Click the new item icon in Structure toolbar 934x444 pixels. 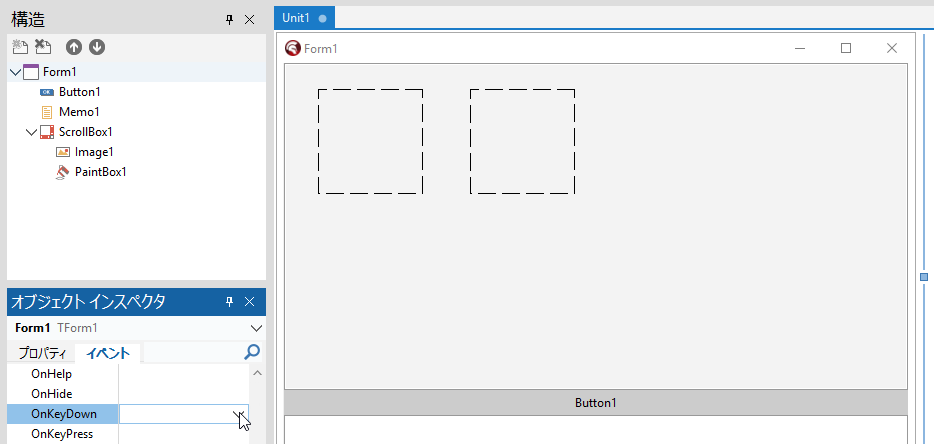tap(19, 46)
